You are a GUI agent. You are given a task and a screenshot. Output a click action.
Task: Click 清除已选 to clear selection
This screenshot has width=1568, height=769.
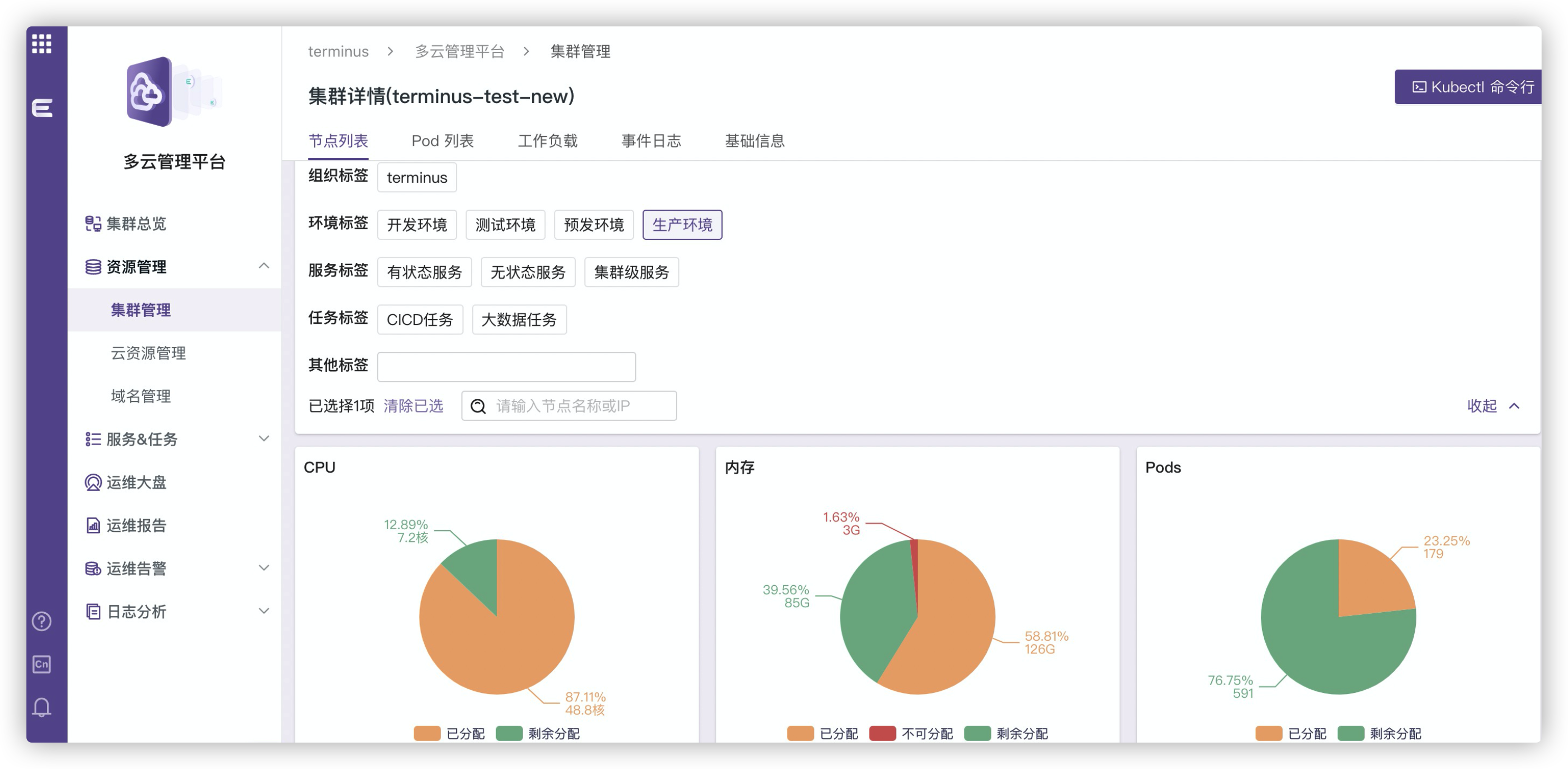(412, 406)
